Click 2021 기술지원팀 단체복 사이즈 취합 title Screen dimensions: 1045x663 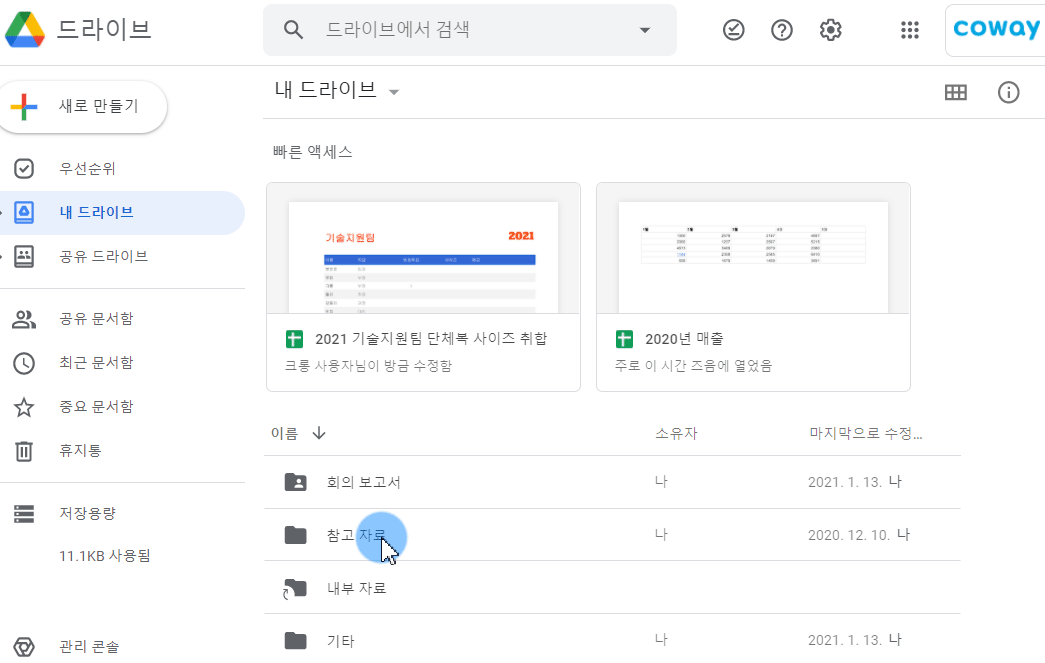click(x=431, y=338)
